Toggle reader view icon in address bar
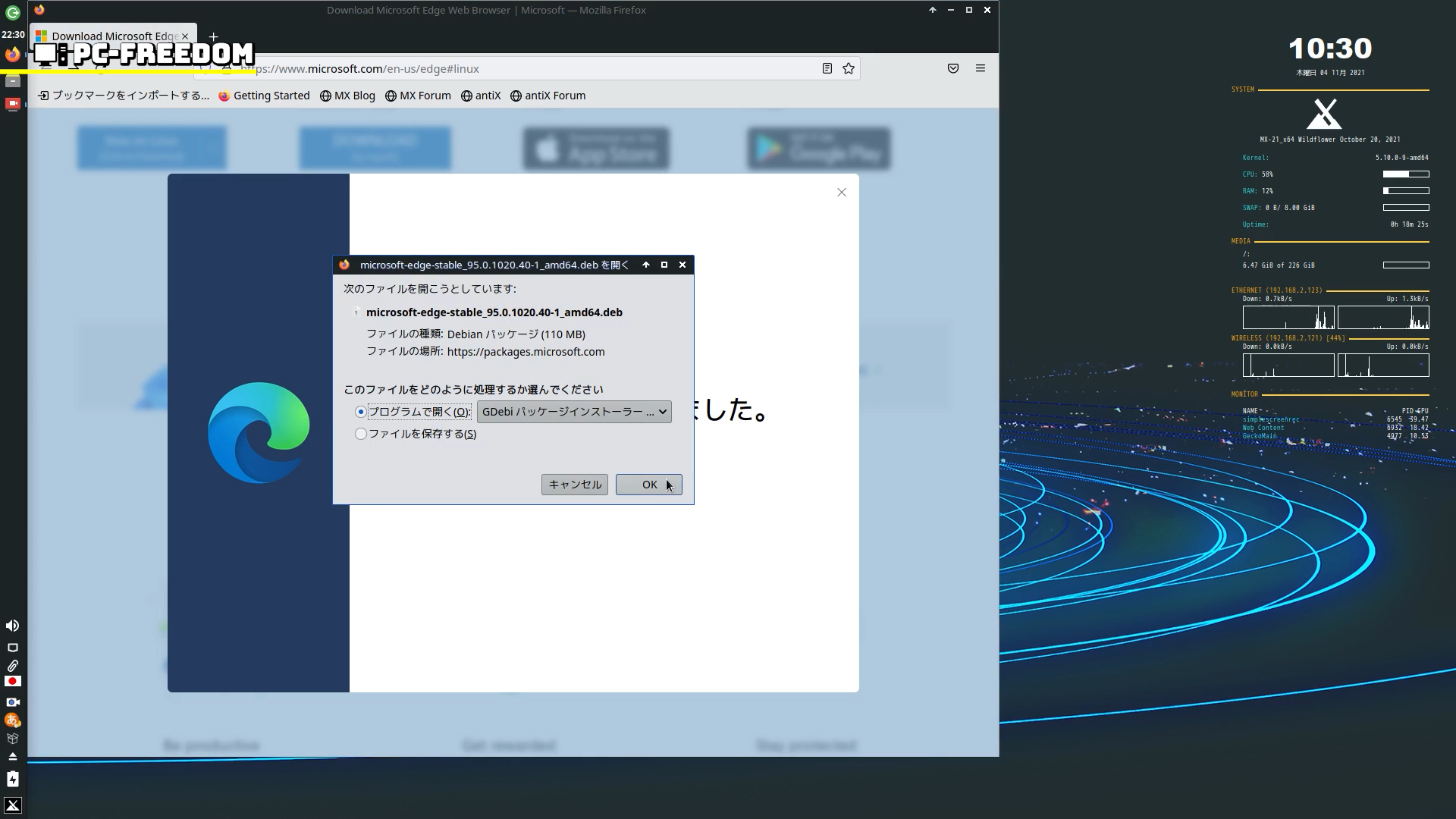Viewport: 1456px width, 819px height. (x=827, y=69)
